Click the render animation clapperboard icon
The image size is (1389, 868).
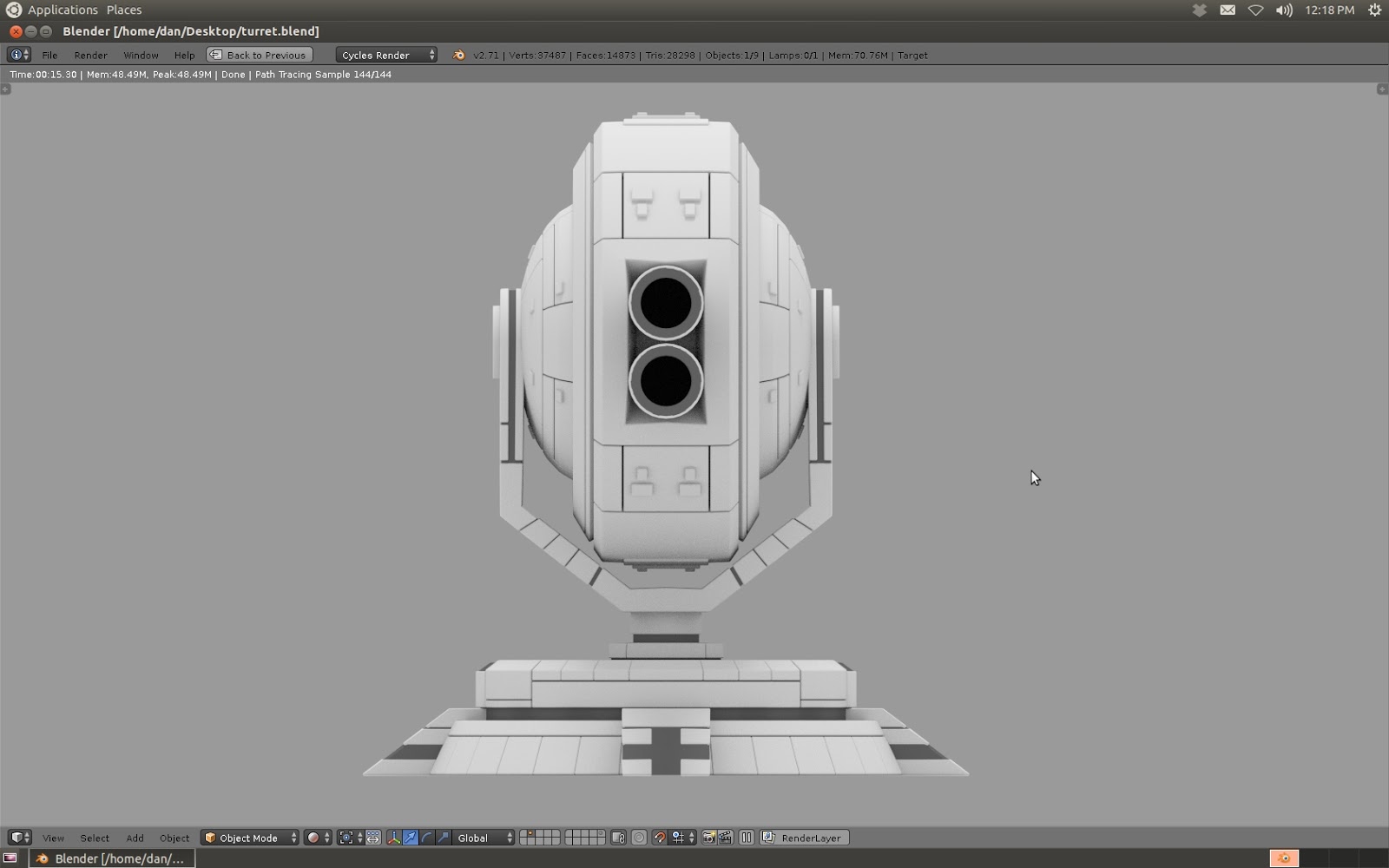click(727, 838)
